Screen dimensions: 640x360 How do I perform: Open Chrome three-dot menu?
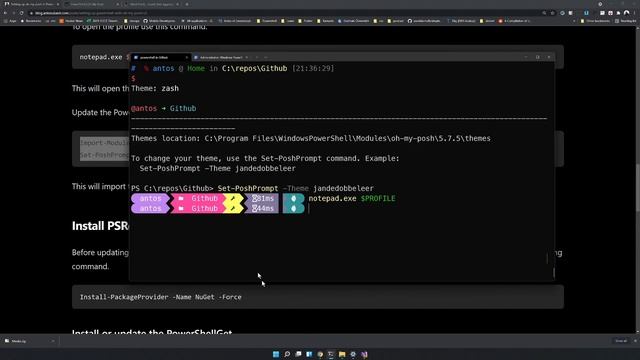tap(635, 13)
